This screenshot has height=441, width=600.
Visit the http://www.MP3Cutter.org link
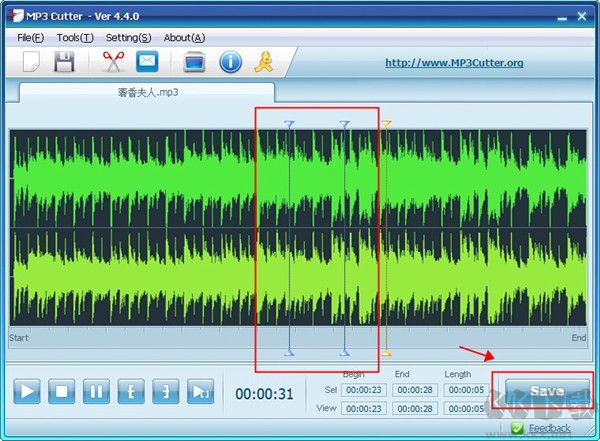[x=454, y=62]
